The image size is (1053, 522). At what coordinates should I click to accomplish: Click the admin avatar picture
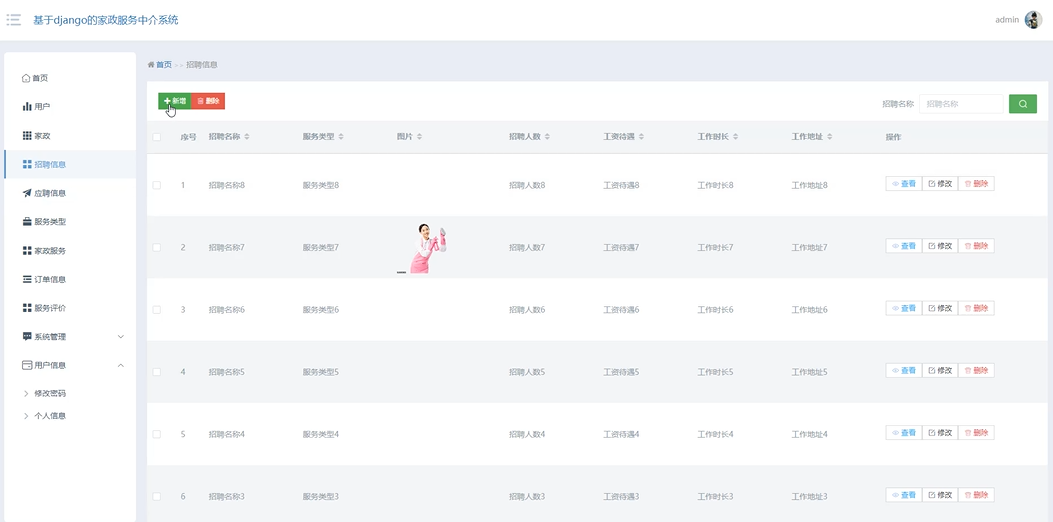(1033, 20)
